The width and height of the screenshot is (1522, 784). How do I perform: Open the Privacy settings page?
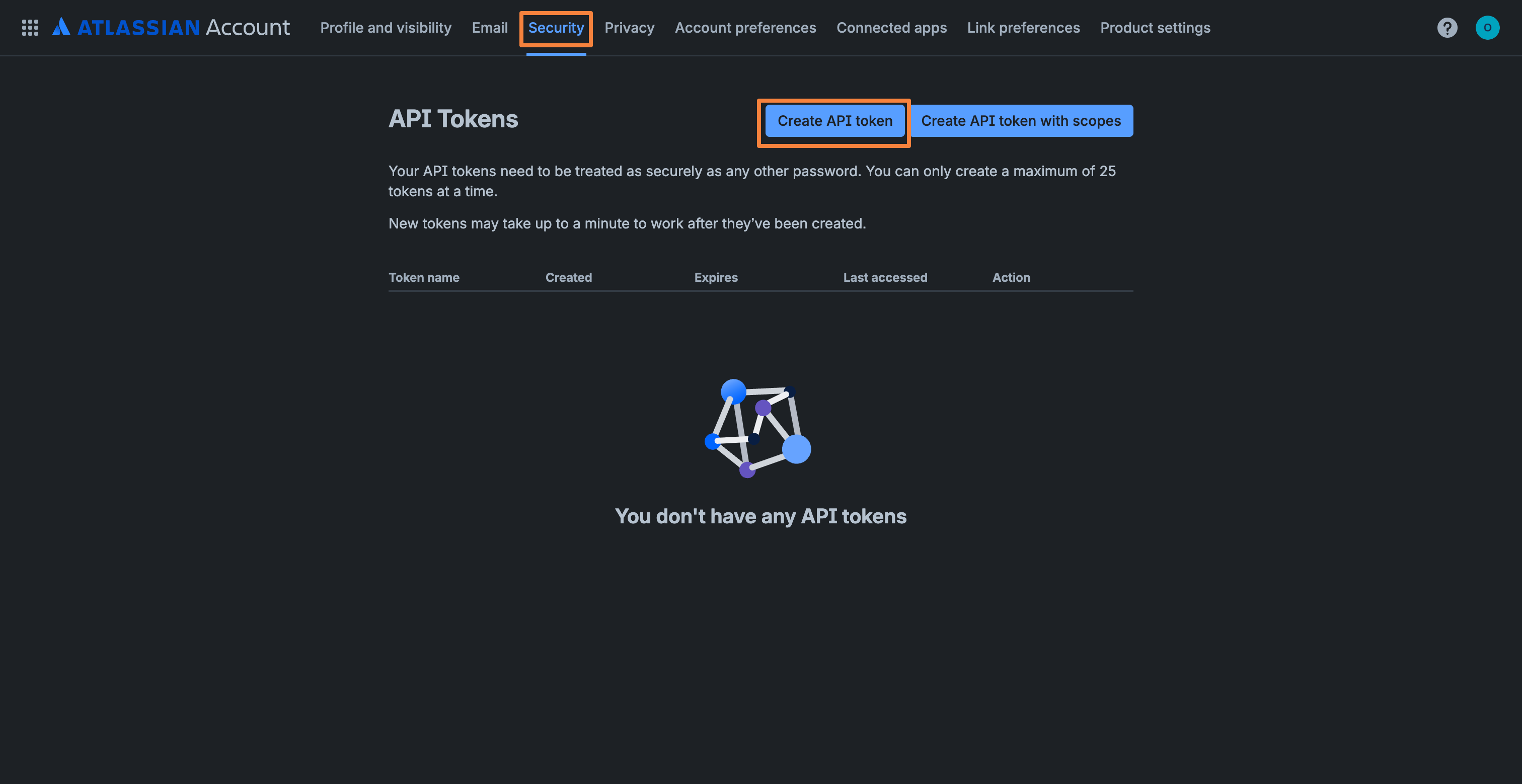[x=629, y=27]
